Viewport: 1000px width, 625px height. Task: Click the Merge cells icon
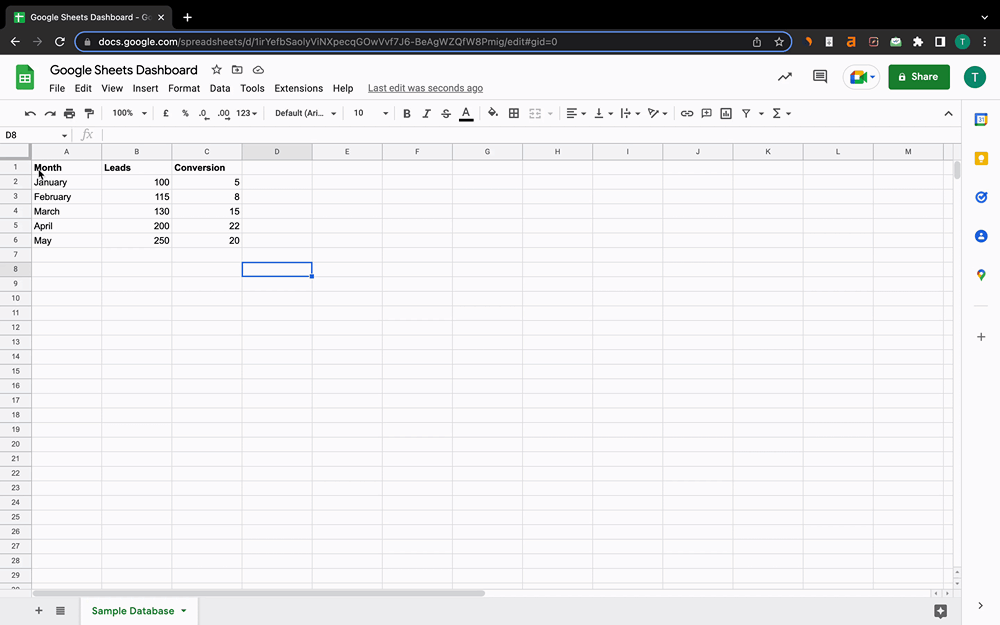[x=535, y=114]
